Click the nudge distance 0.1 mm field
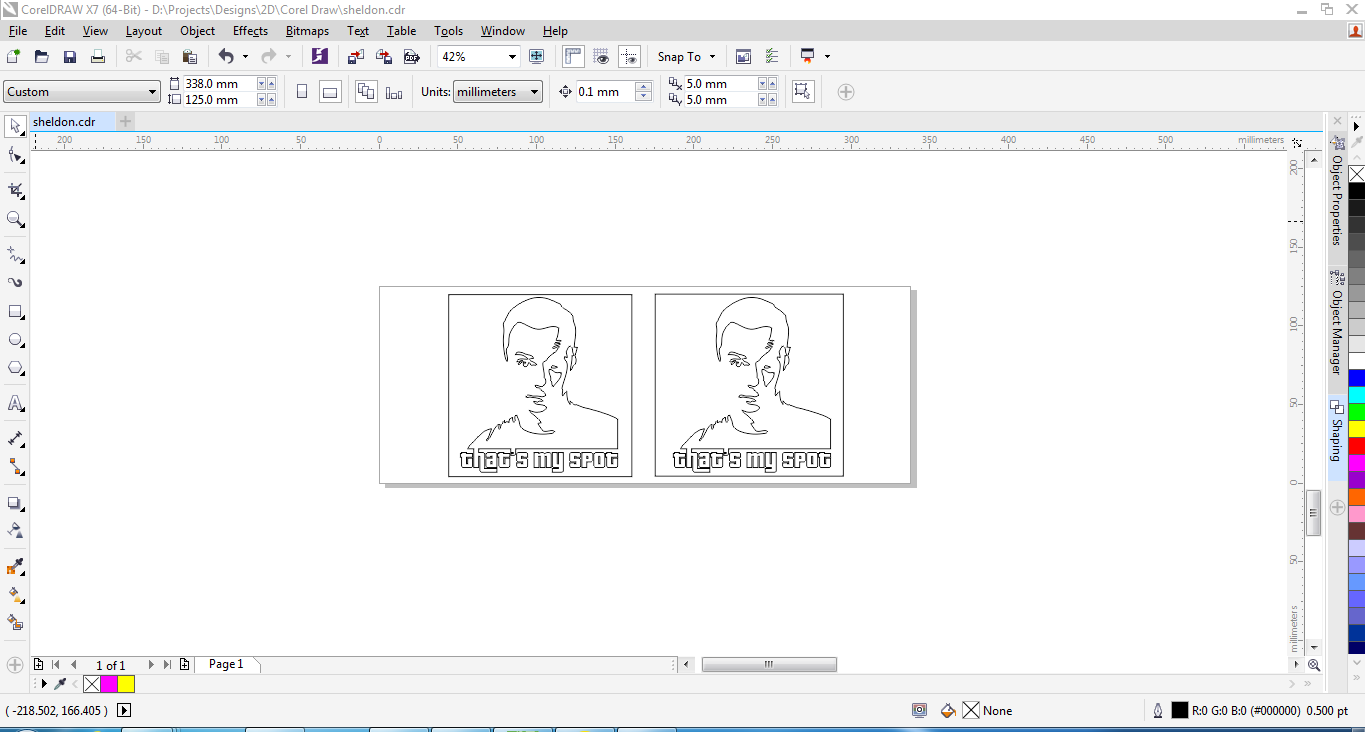This screenshot has width=1365, height=732. (604, 92)
